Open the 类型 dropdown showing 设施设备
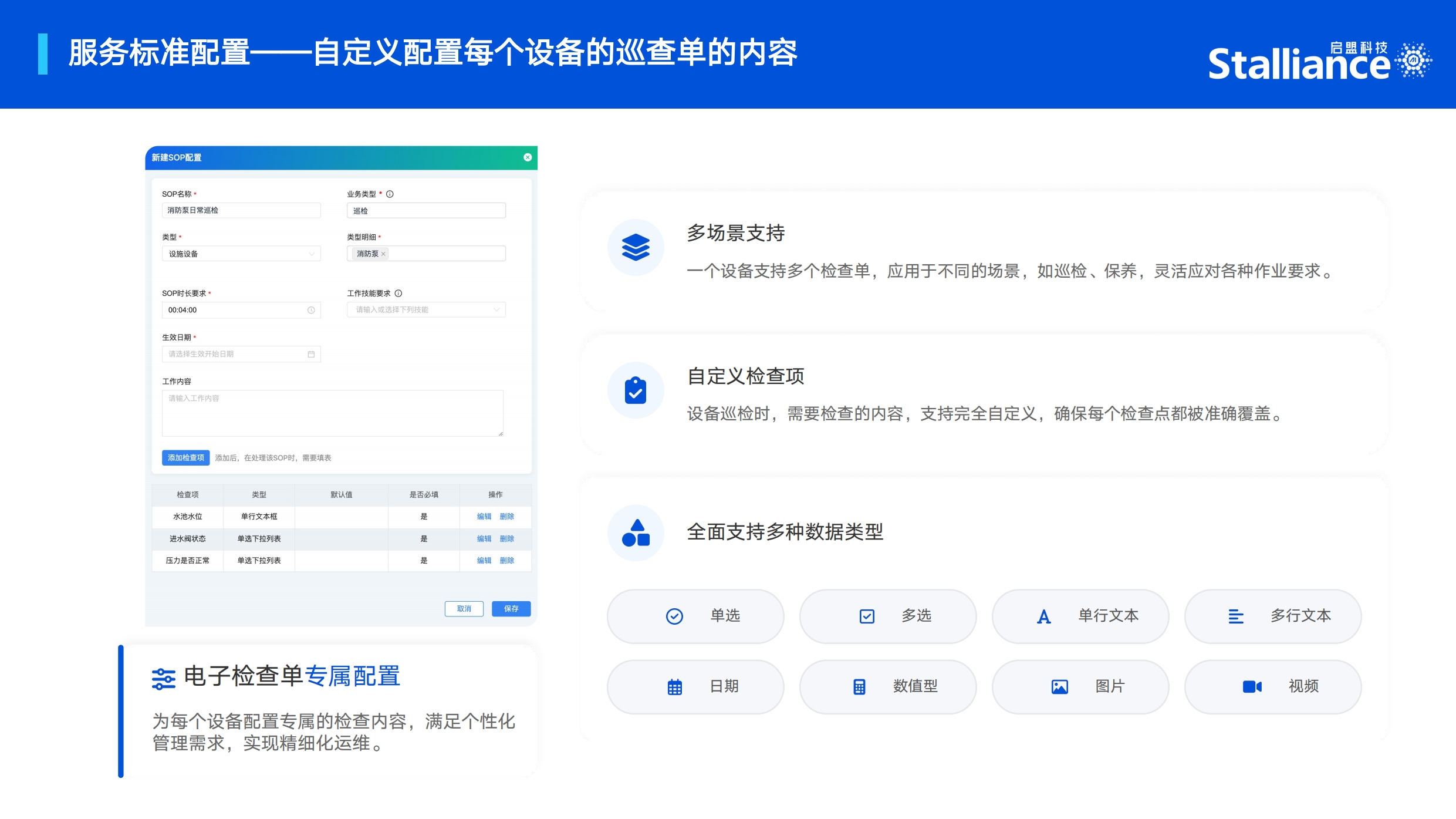This screenshot has width=1456, height=819. 241,254
